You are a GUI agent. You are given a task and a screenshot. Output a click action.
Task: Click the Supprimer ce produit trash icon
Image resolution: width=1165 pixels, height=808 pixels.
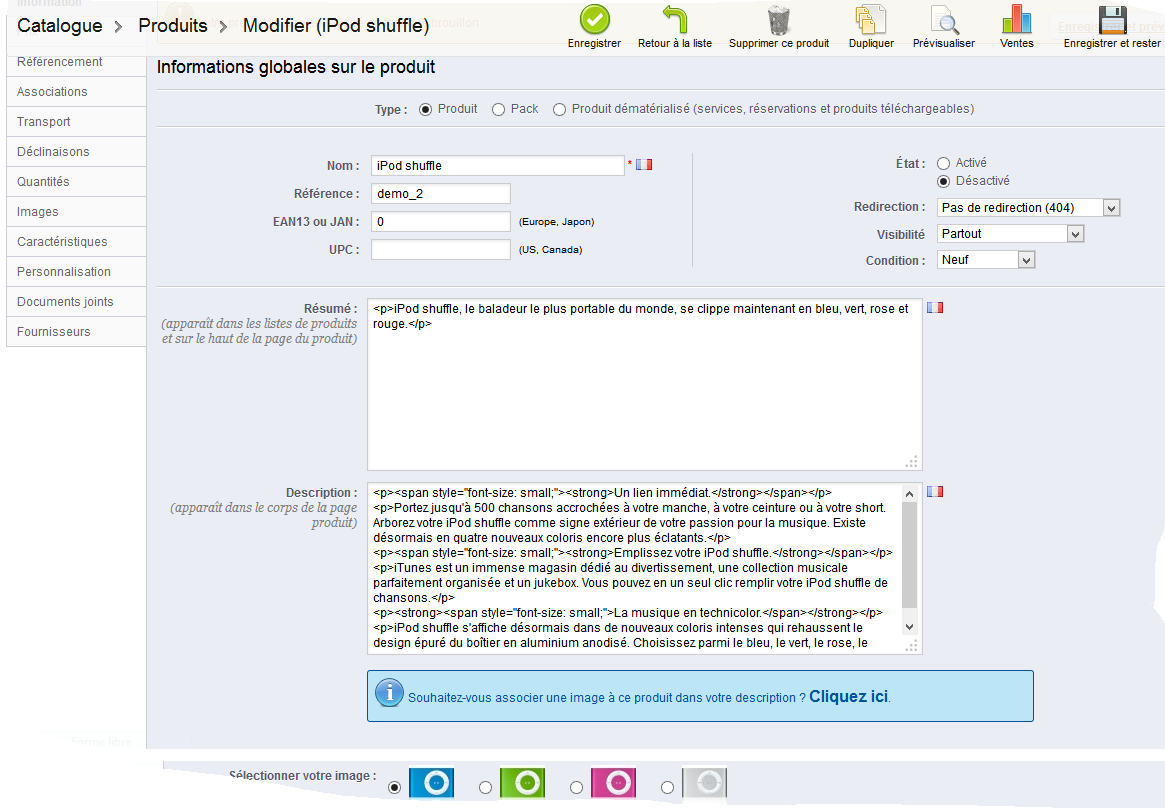click(x=779, y=20)
